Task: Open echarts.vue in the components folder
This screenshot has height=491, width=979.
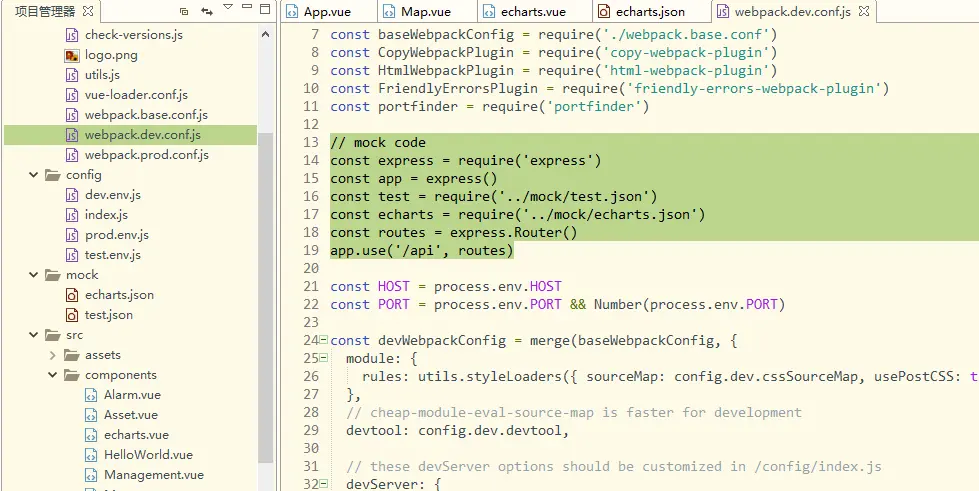Action: [x=136, y=435]
